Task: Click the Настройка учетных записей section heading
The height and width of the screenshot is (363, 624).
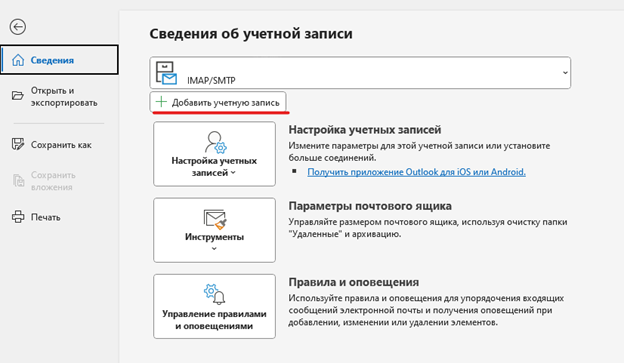Action: [x=365, y=130]
